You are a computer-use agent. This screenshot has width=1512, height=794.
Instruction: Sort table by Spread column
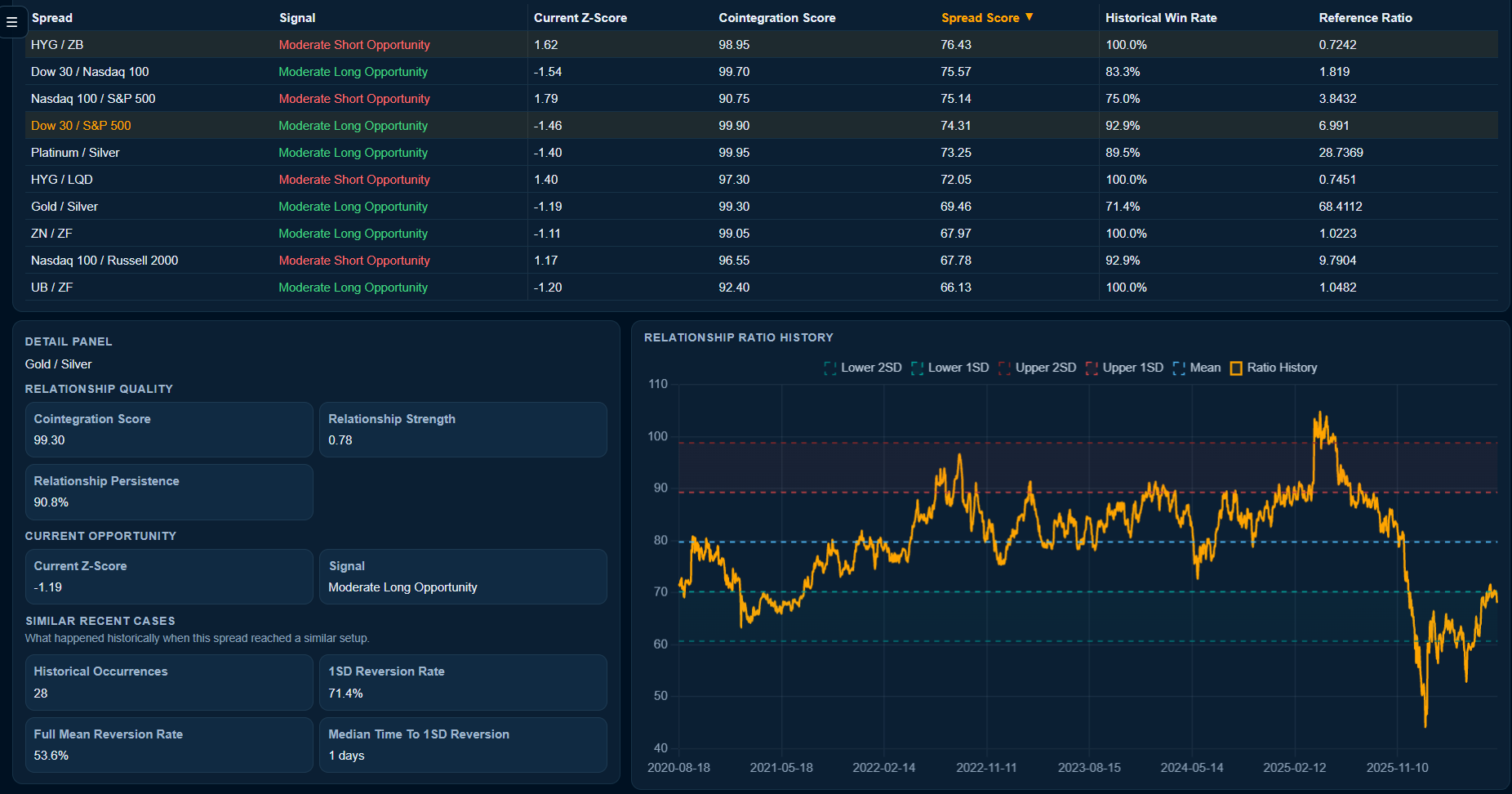tap(52, 18)
